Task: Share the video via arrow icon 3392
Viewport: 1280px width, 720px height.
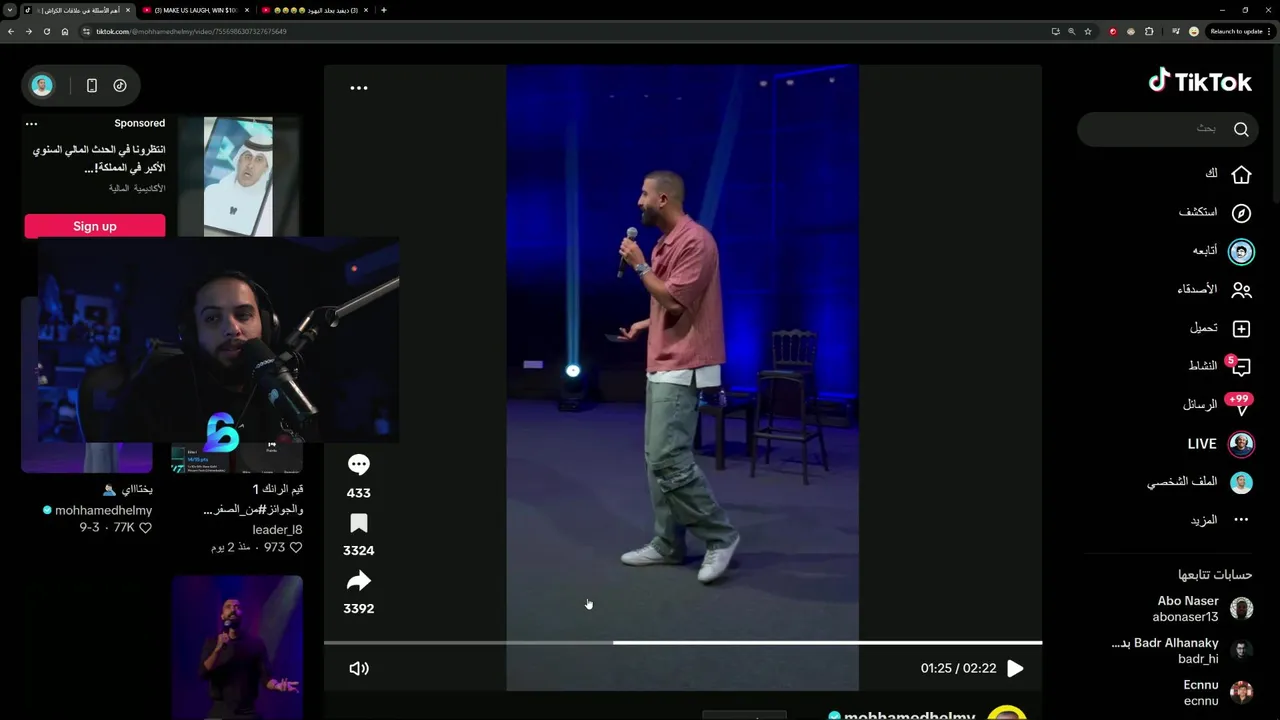Action: [x=358, y=581]
